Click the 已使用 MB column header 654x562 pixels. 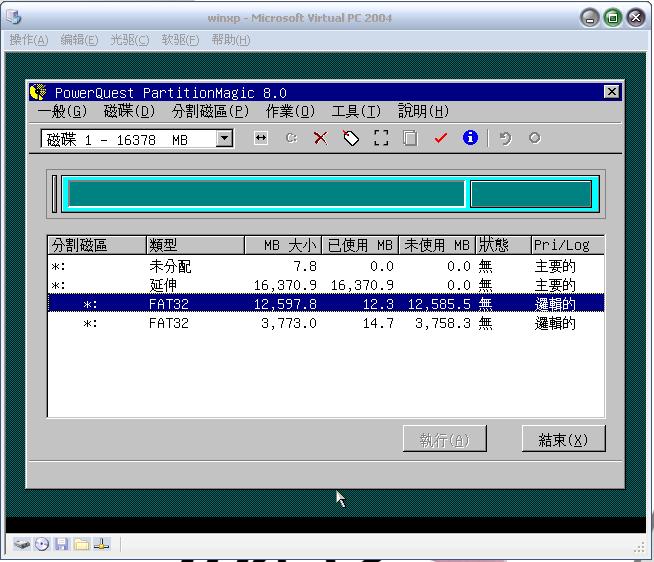360,245
